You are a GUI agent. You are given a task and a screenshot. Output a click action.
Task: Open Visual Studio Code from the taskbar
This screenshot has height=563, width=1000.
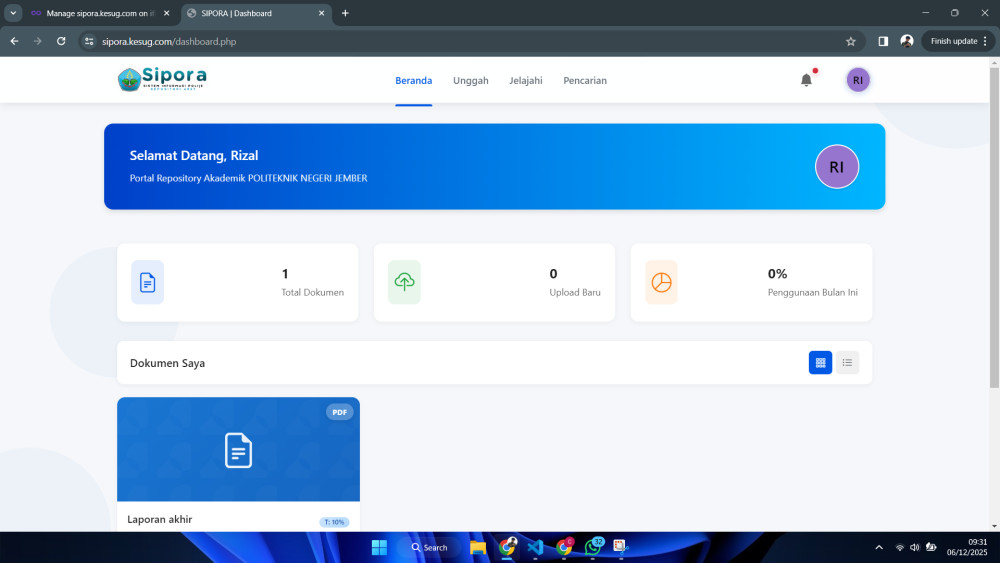click(535, 547)
